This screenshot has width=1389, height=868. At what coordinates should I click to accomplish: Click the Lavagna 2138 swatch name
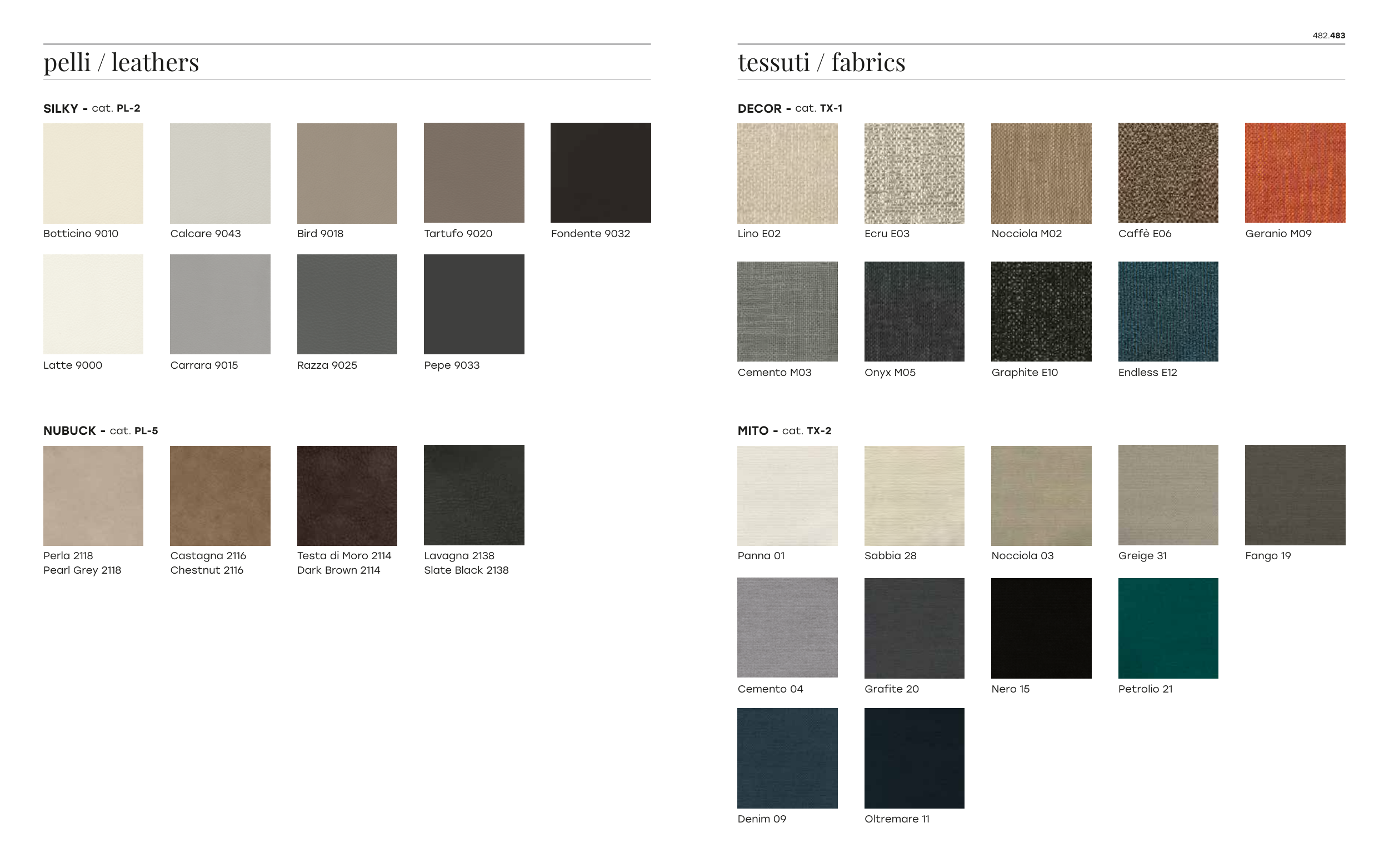[x=459, y=556]
